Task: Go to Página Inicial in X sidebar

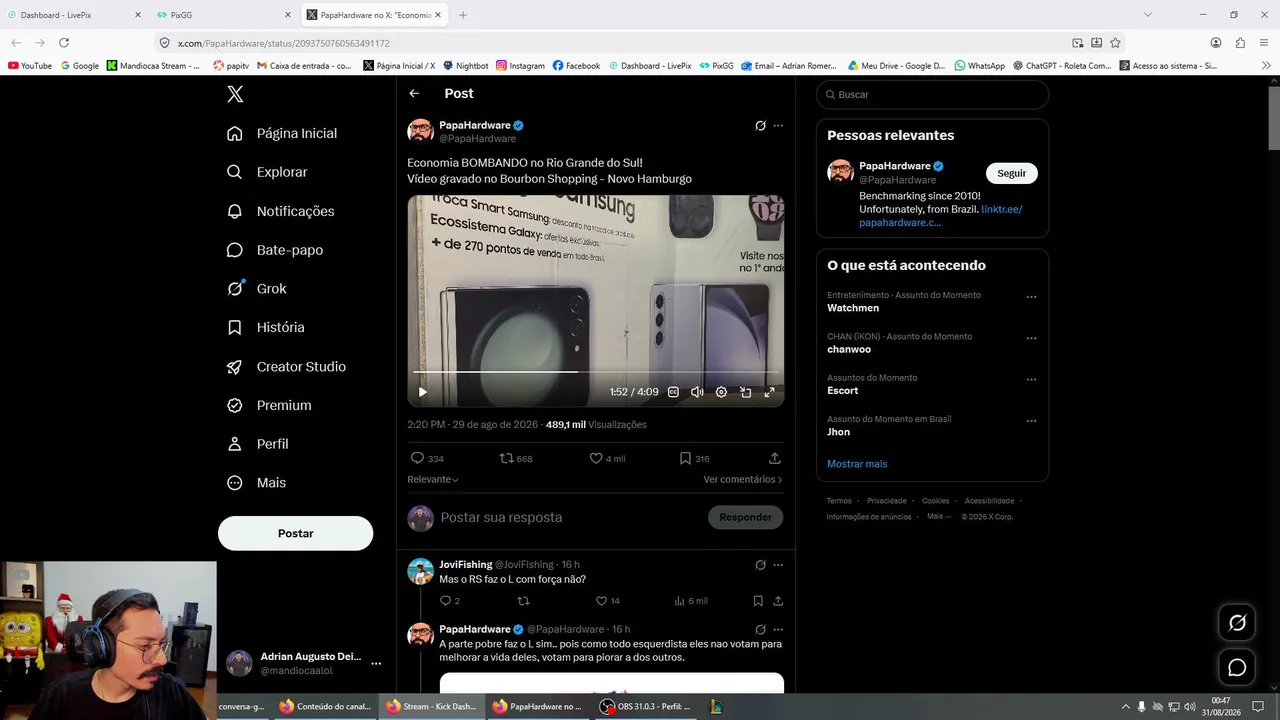Action: pos(283,133)
